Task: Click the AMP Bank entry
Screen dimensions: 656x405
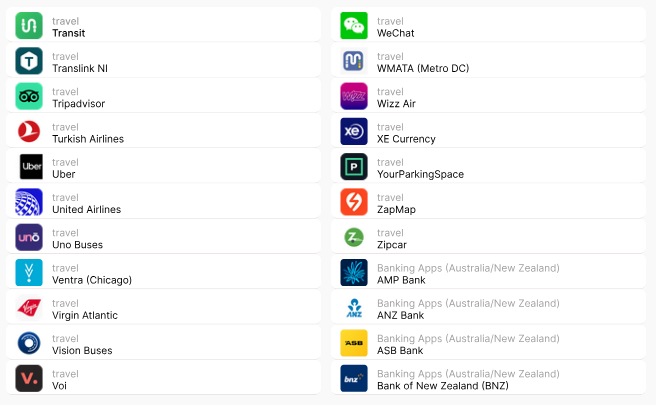Action: tap(490, 273)
